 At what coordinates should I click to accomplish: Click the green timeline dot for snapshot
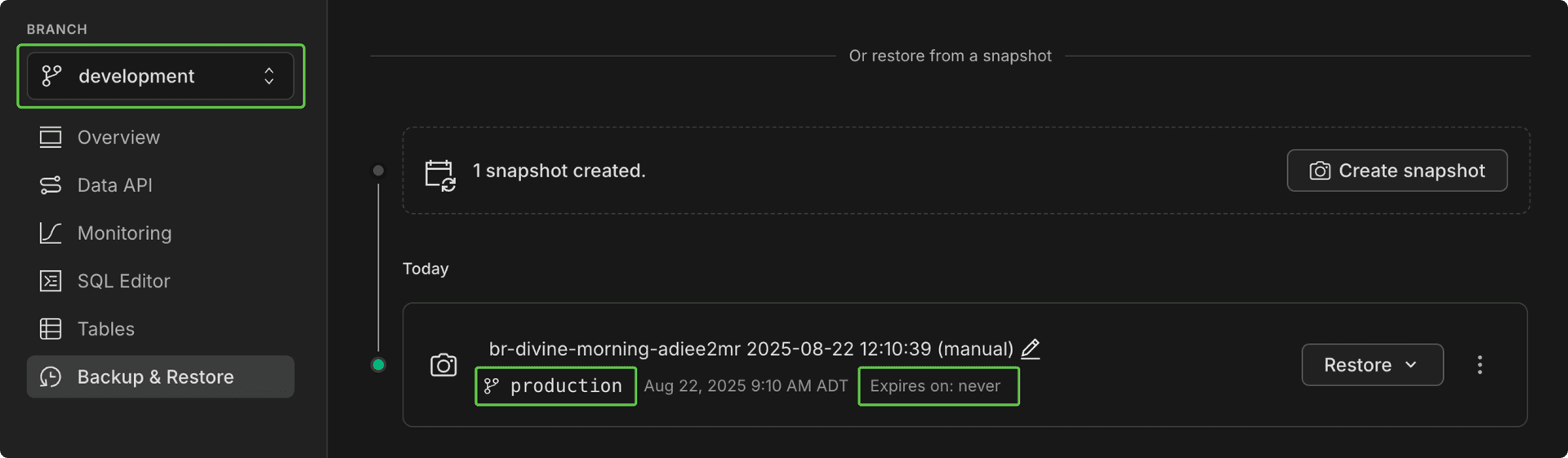(x=378, y=365)
